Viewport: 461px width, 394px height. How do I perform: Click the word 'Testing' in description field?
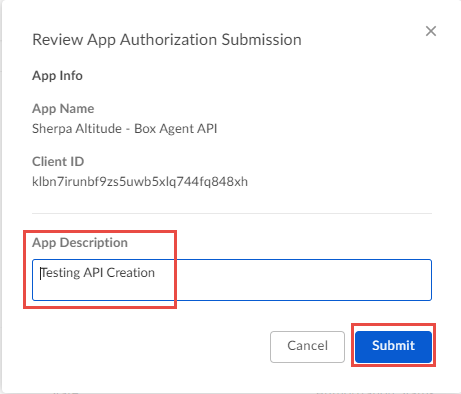(60, 273)
